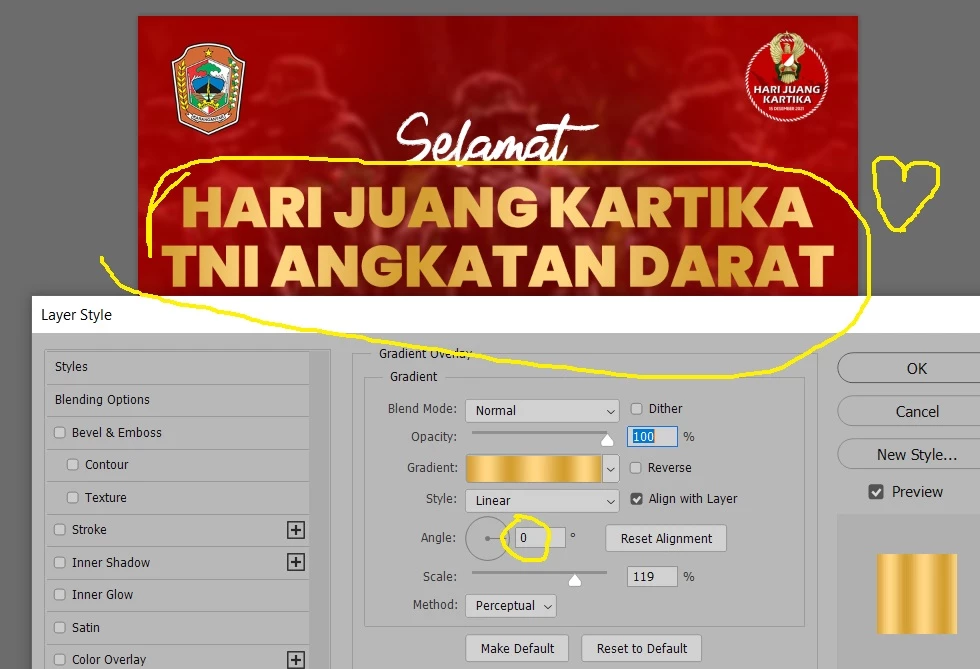
Task: Enable the Bevel & Emboss checkbox
Action: (x=60, y=433)
